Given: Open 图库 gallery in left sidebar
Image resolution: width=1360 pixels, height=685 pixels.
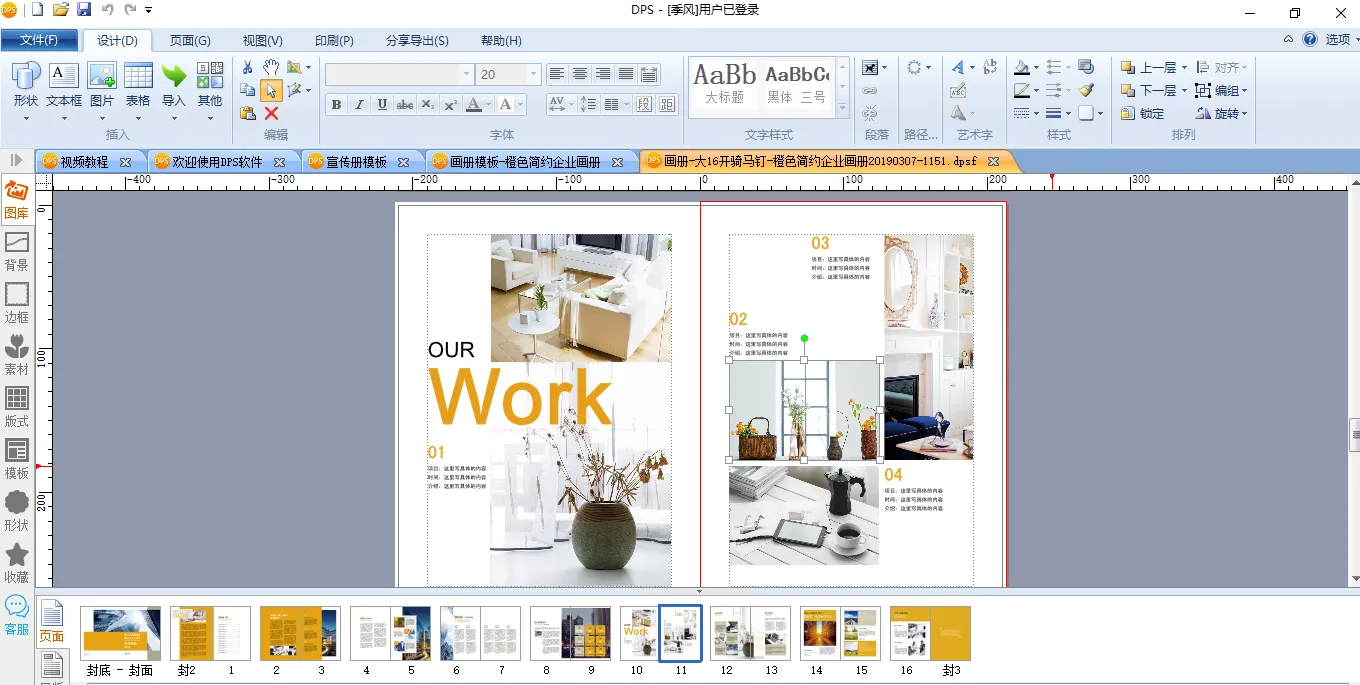Looking at the screenshot, I should 16,199.
